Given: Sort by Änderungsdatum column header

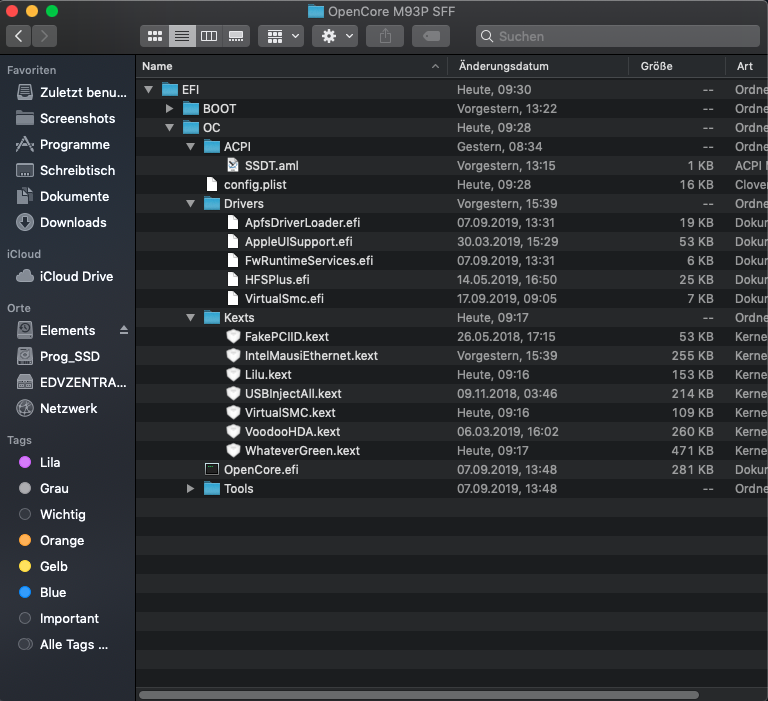Looking at the screenshot, I should point(504,66).
